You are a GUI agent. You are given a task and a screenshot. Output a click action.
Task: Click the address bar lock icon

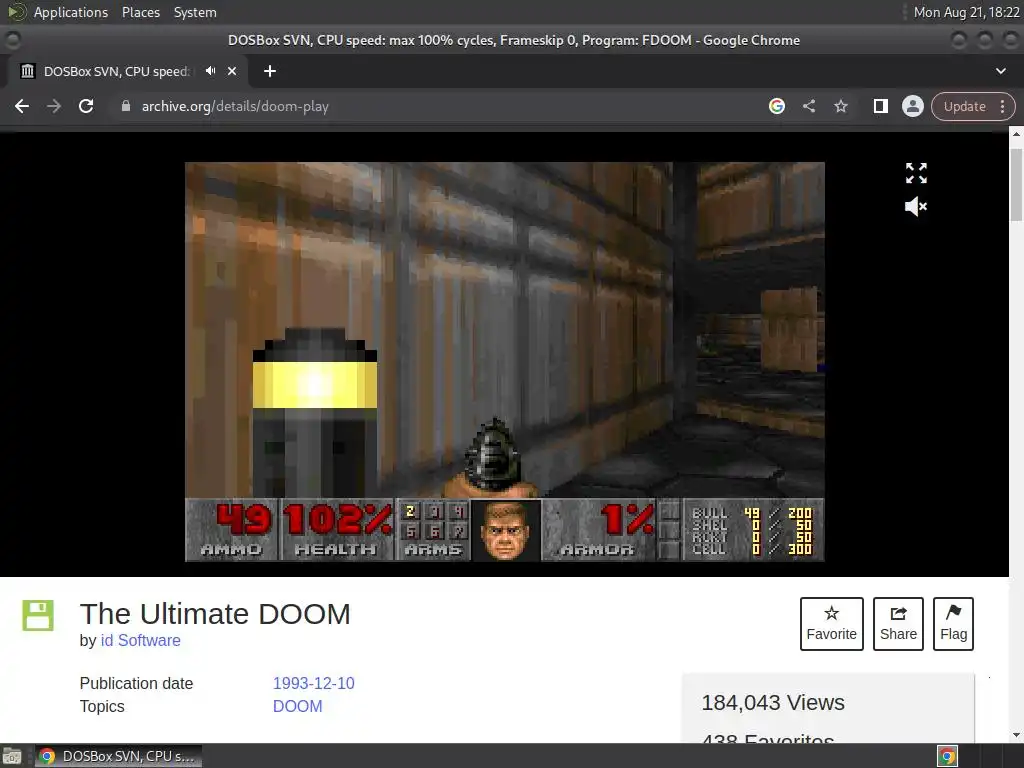(126, 106)
